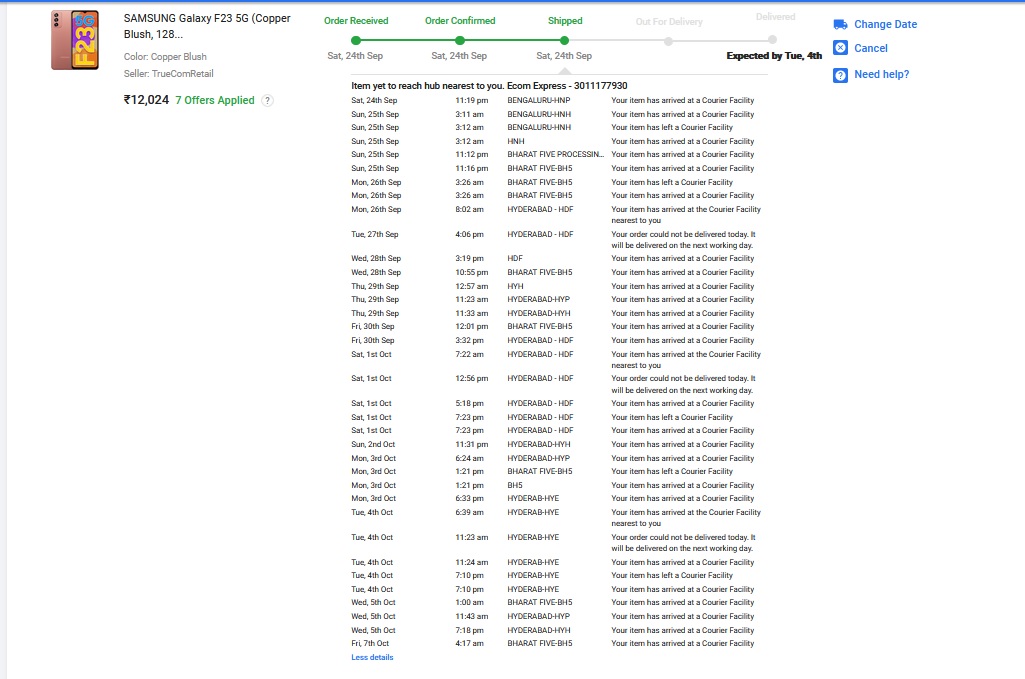The height and width of the screenshot is (679, 1025).
Task: Select the Mon, 26th Sep 8:02 am time
Action: (469, 210)
